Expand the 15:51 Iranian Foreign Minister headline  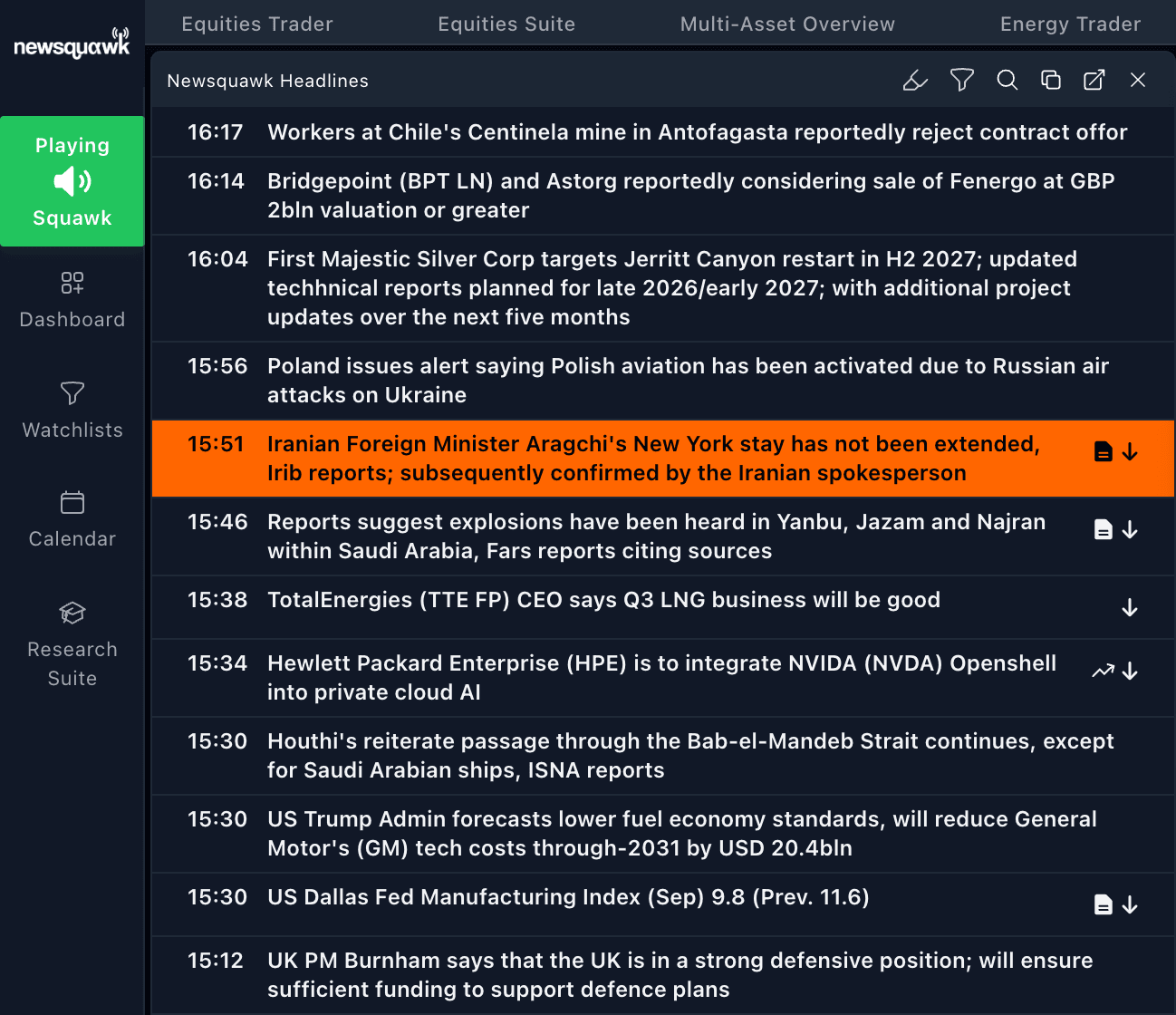pyautogui.click(x=1130, y=451)
